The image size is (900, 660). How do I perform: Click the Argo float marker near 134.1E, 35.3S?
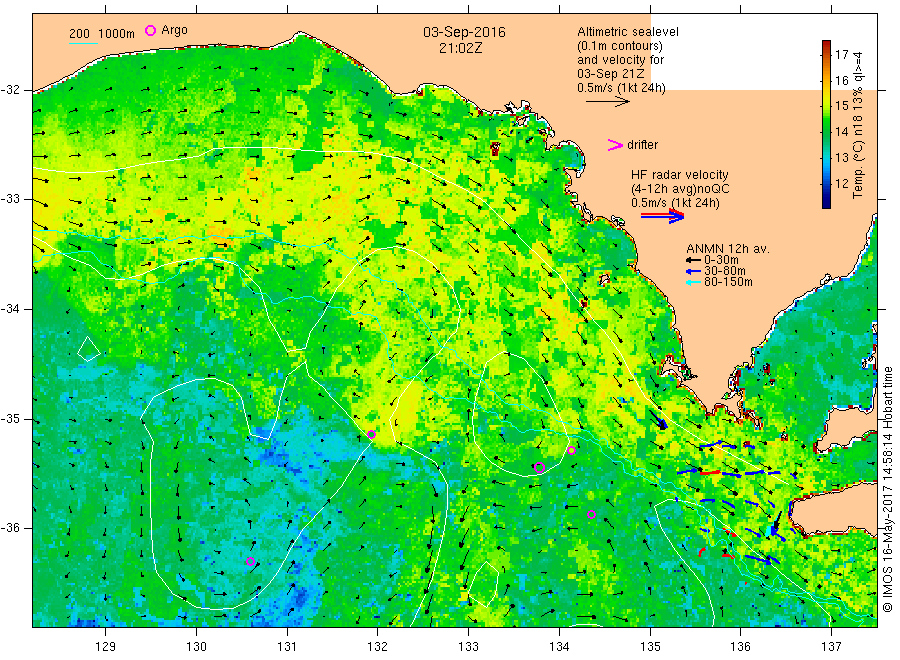tap(571, 451)
